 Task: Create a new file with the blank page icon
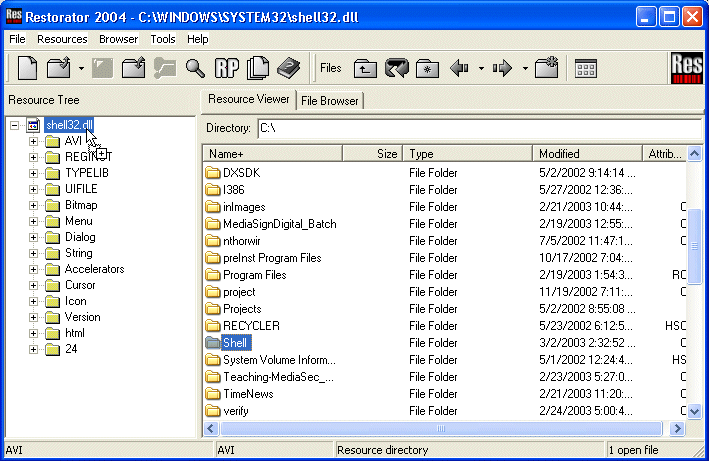(27, 68)
